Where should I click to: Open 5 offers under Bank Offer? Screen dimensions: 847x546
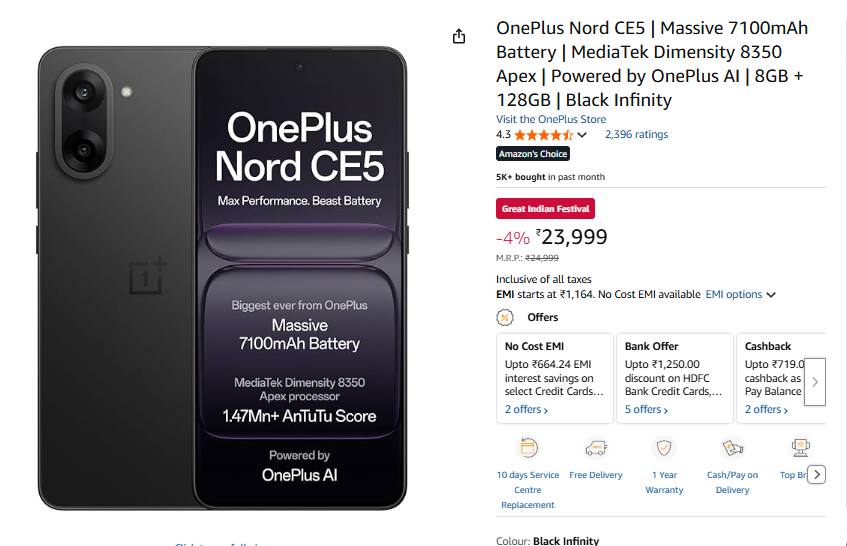tap(647, 410)
